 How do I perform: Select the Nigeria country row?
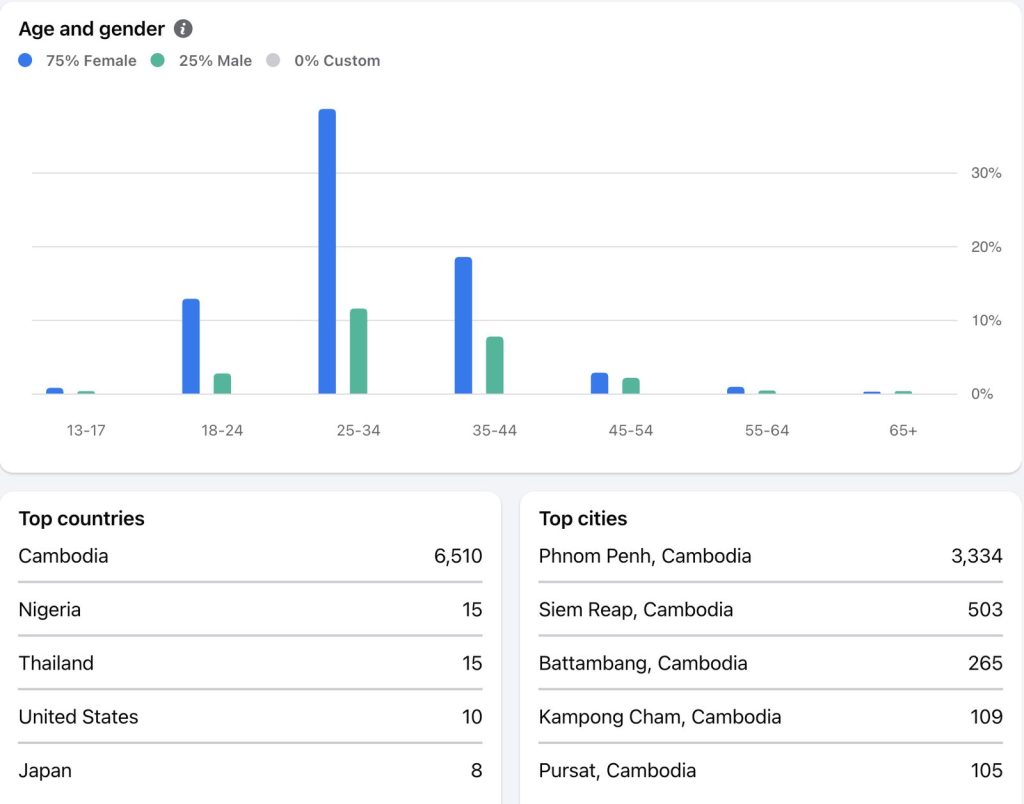(x=250, y=609)
